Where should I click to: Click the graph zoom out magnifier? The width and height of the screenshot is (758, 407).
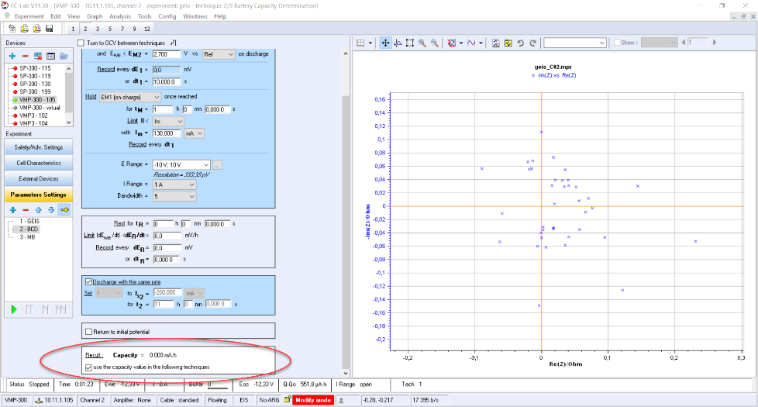pyautogui.click(x=435, y=43)
